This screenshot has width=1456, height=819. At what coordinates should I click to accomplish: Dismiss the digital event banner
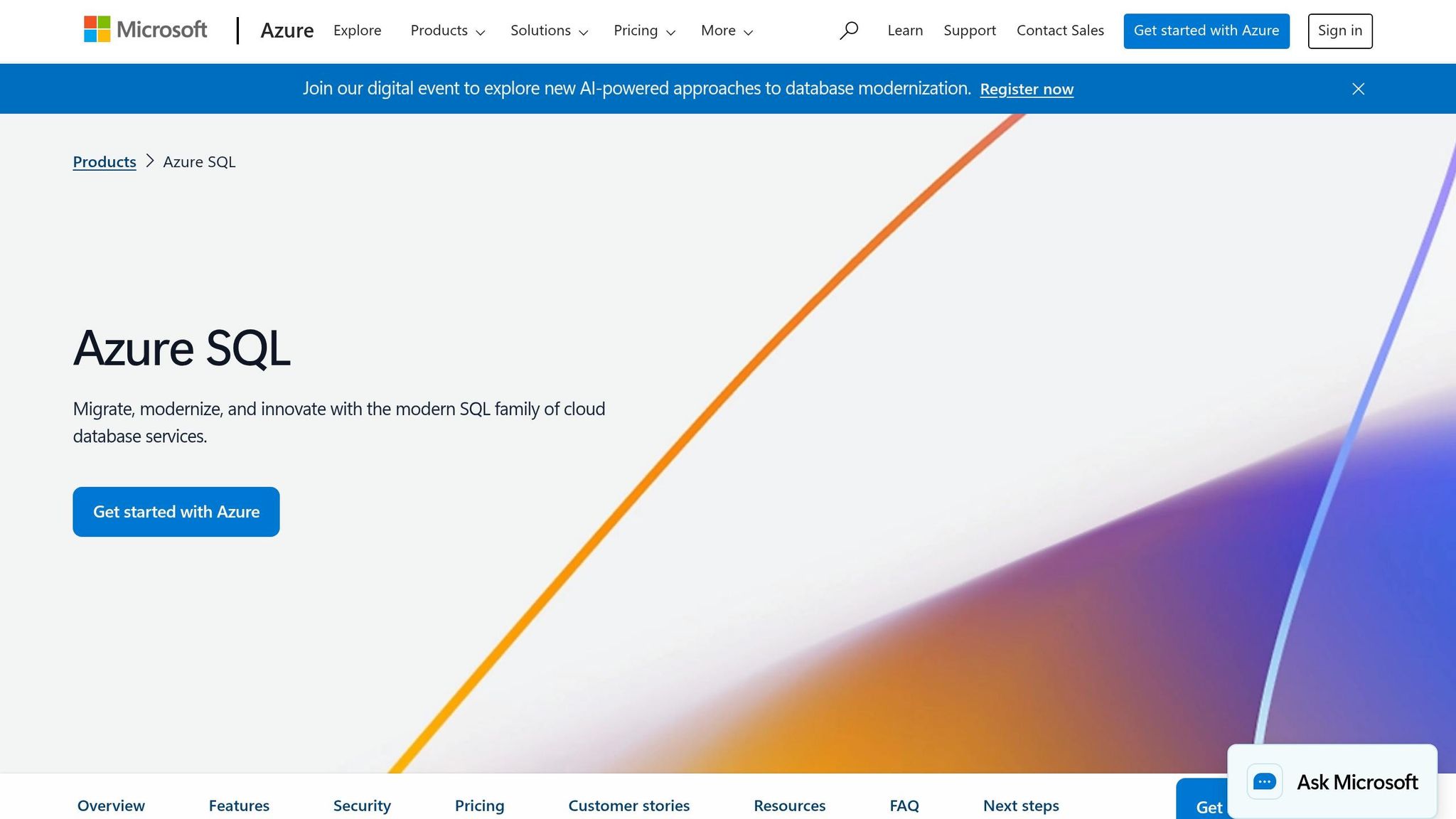click(1357, 88)
